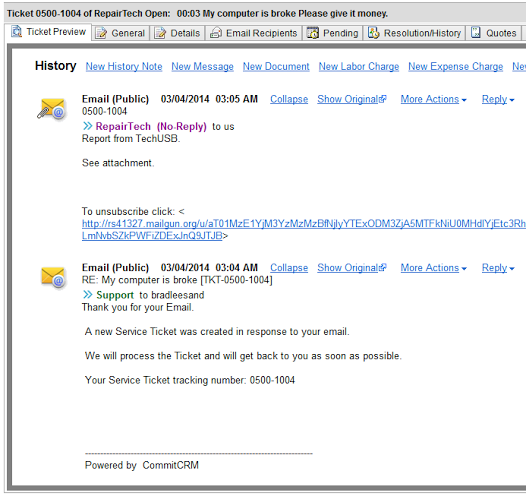The image size is (526, 496).
Task: Click the email envelope icon with attachment clip
Action: [51, 109]
